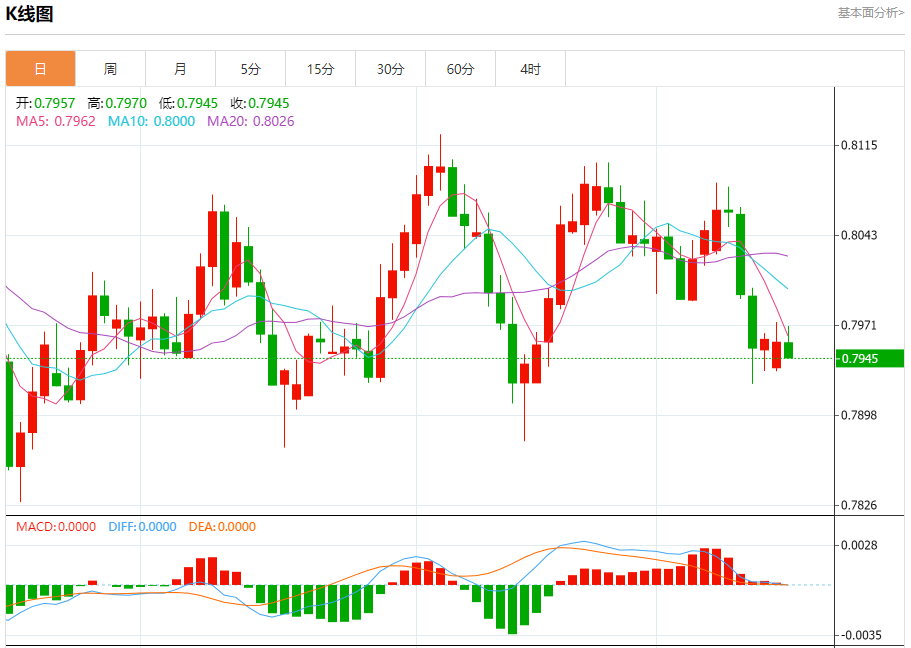This screenshot has height=648, width=911.
Task: Select the 15分 chart interval
Action: pos(320,69)
